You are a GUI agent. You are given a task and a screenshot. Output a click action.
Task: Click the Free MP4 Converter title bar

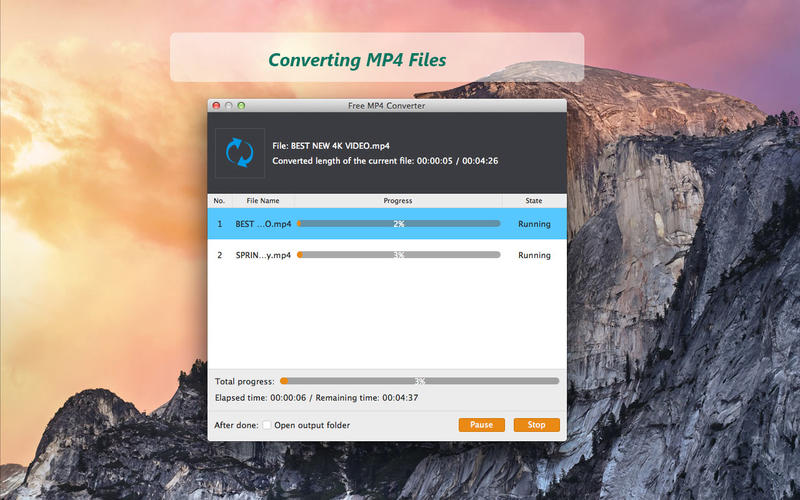tap(387, 106)
